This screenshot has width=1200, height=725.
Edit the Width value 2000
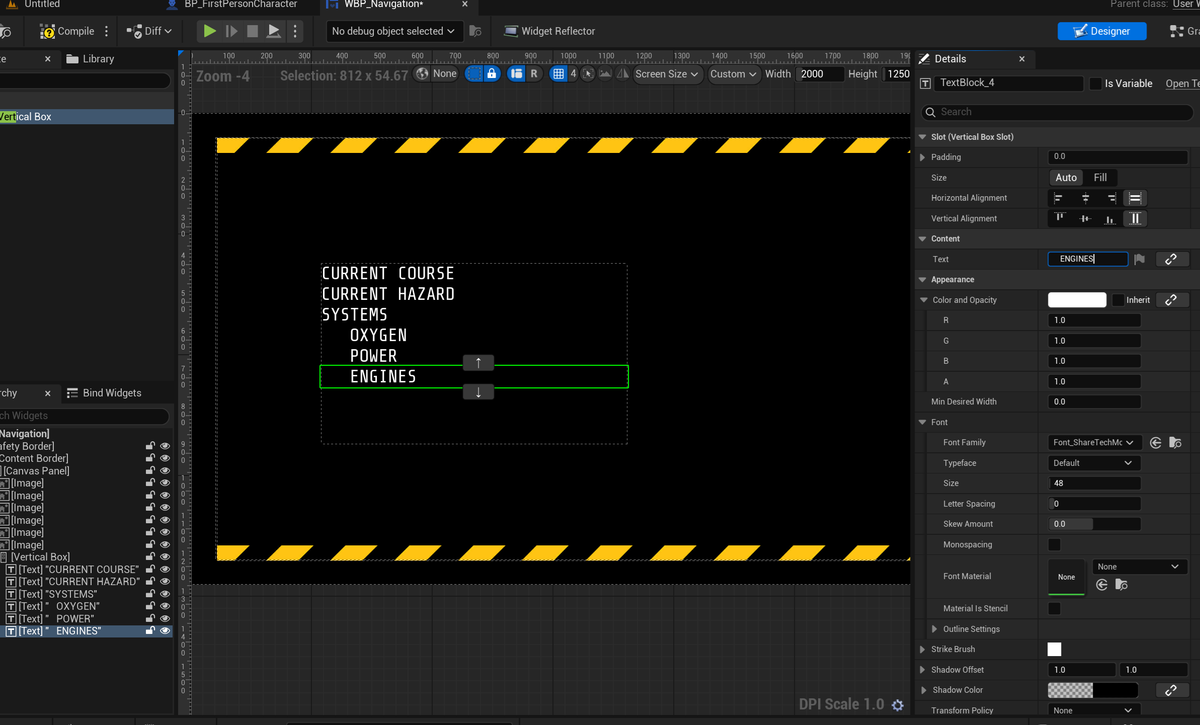click(820, 74)
